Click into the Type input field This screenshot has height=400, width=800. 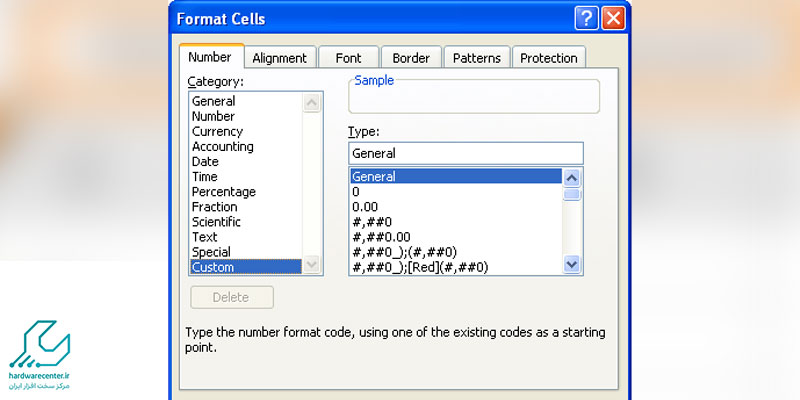(466, 153)
